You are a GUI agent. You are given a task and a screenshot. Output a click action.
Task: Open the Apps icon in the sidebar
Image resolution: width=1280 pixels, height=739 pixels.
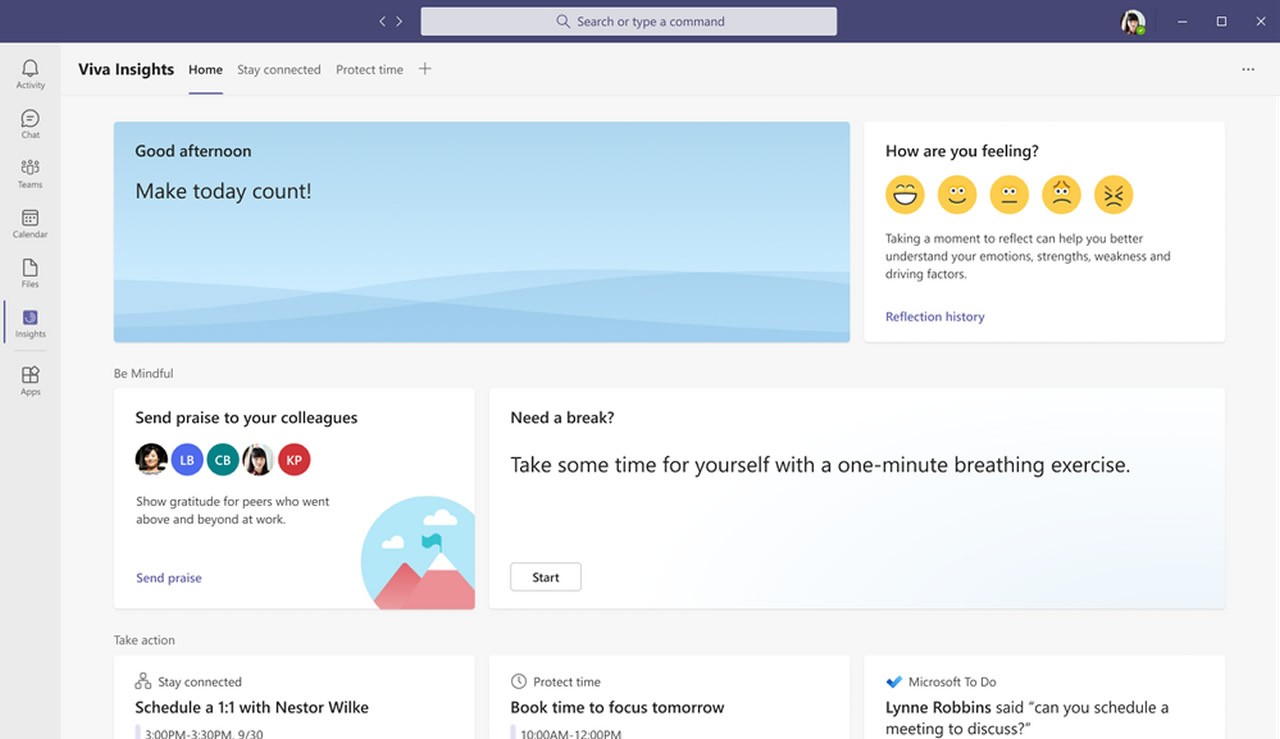coord(30,378)
